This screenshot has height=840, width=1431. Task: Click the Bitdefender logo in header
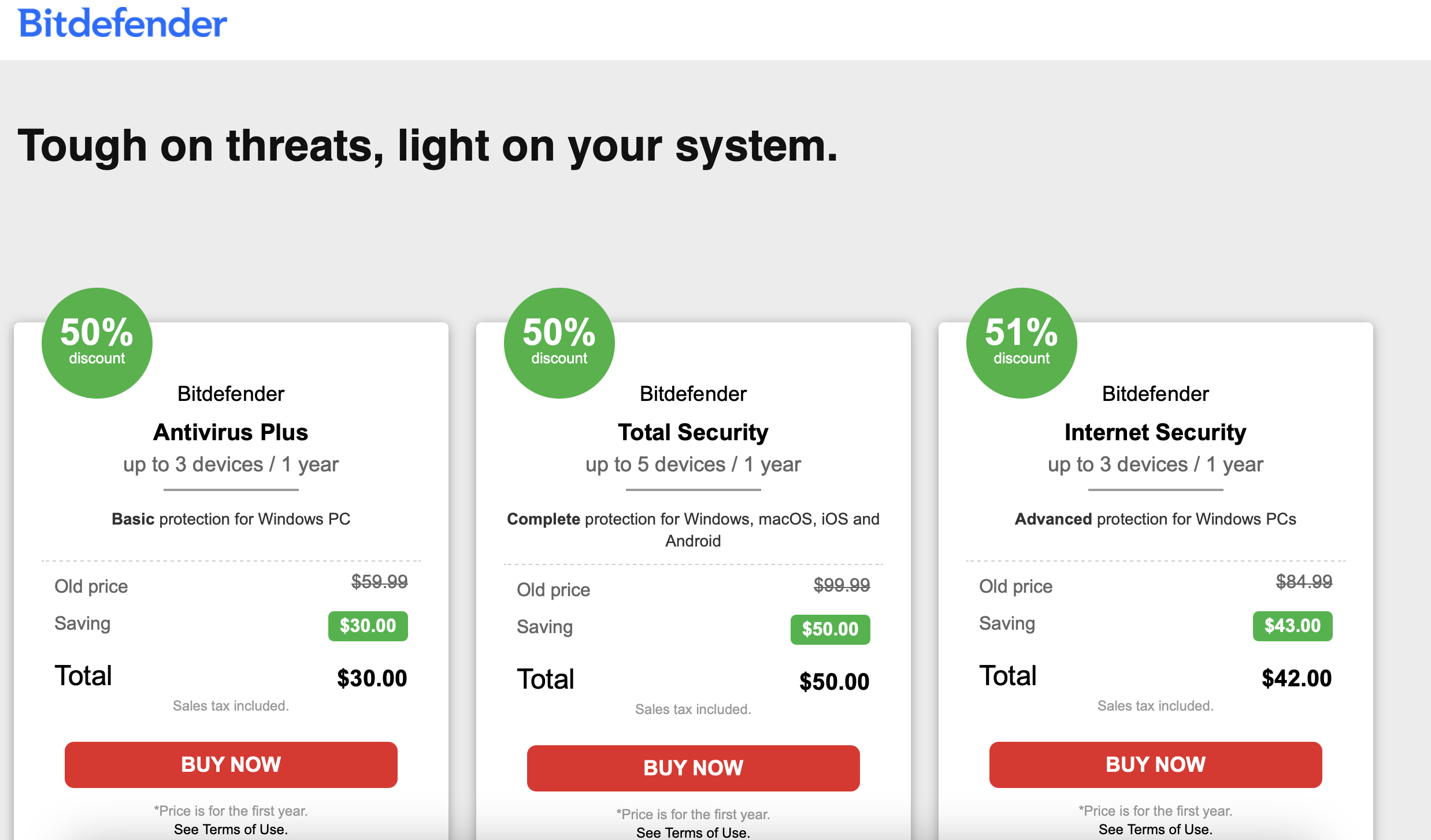coord(123,24)
